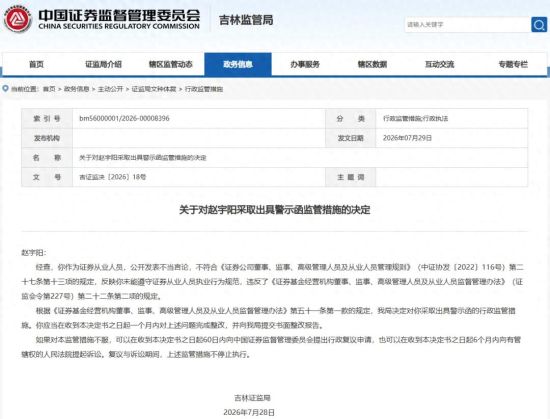Click the 证监局文种体裁 breadcrumb link
This screenshot has height=419, width=550.
click(154, 89)
